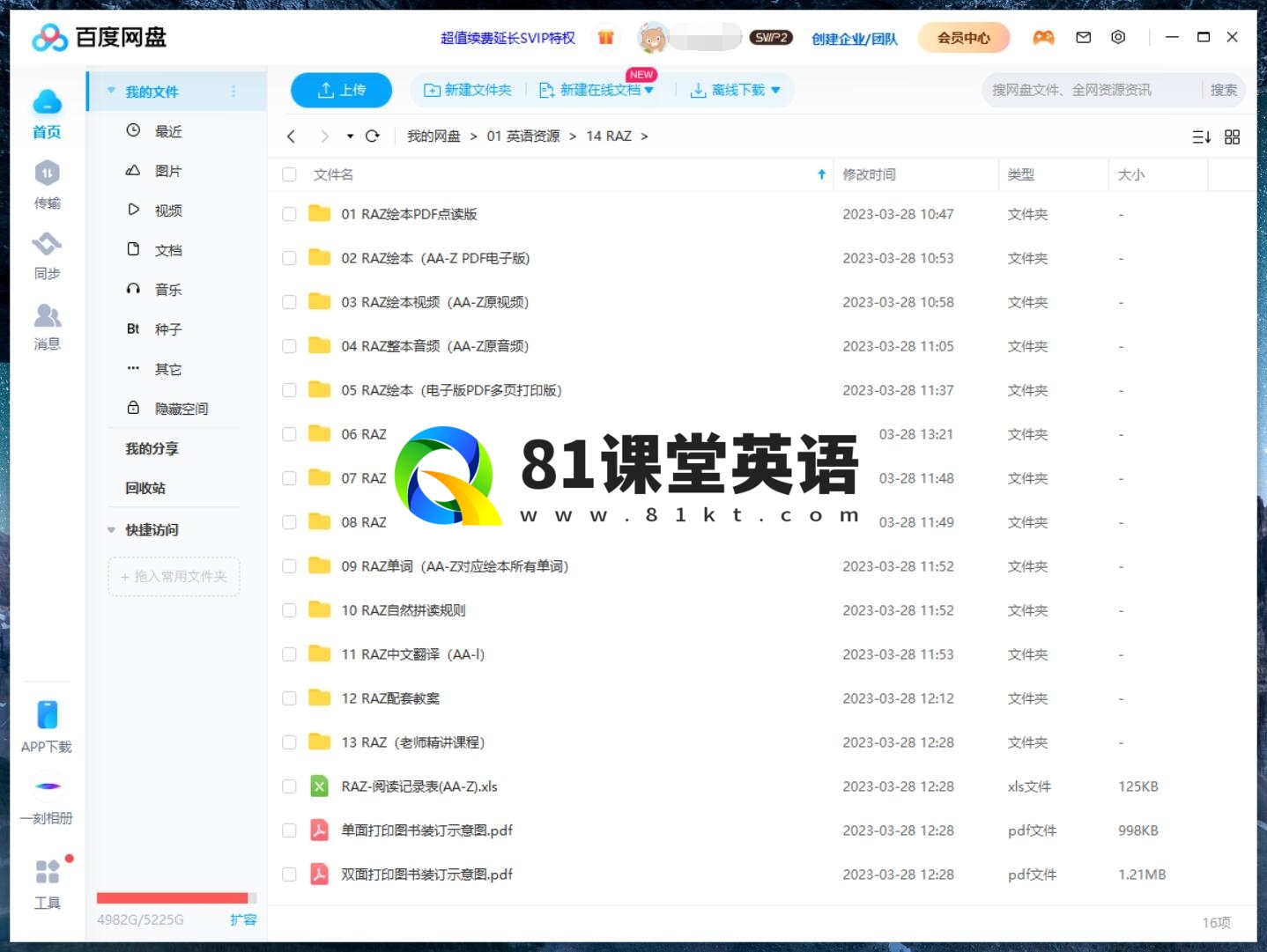Click the red storage usage bar
1267x952 pixels.
(x=176, y=898)
